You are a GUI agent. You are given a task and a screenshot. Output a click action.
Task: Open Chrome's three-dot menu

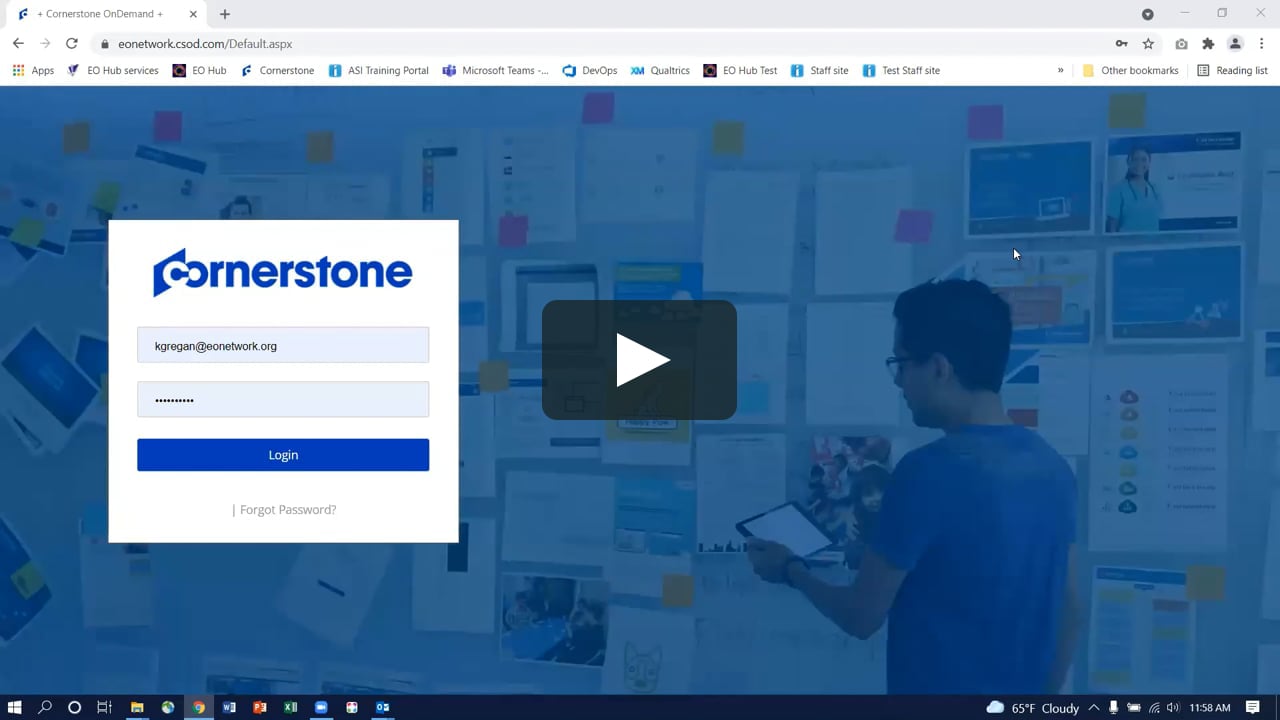pos(1262,44)
